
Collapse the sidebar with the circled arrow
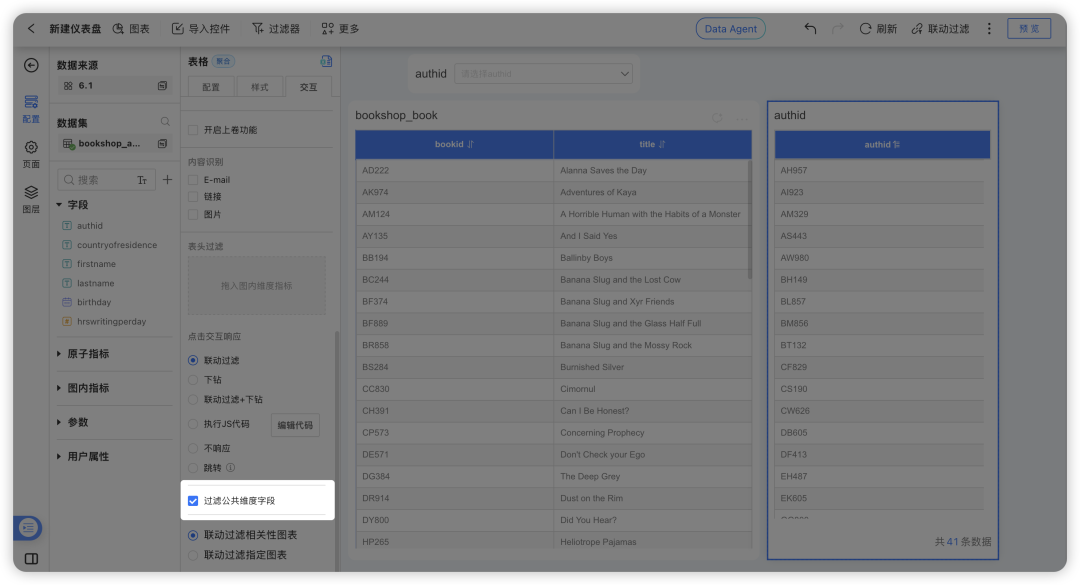pyautogui.click(x=31, y=65)
